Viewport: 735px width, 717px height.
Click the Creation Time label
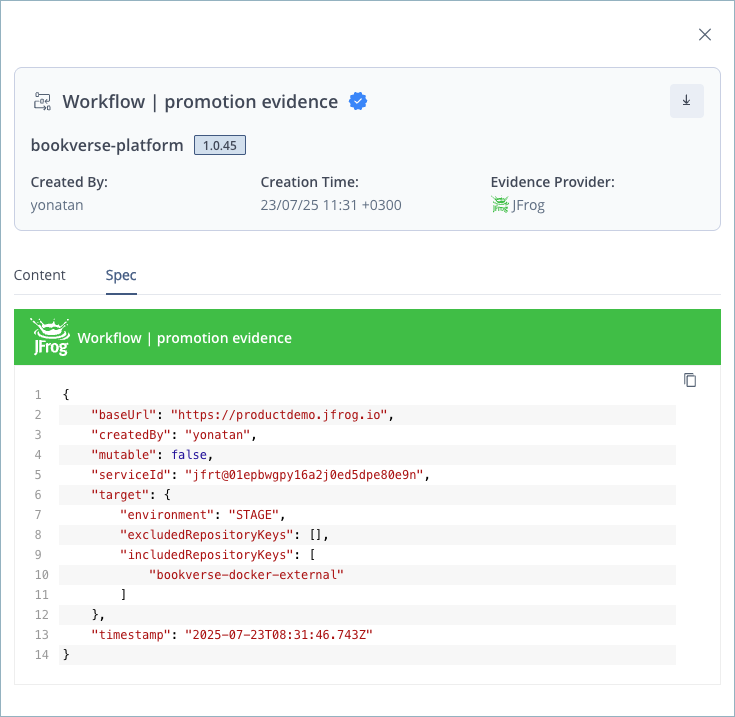click(x=309, y=182)
